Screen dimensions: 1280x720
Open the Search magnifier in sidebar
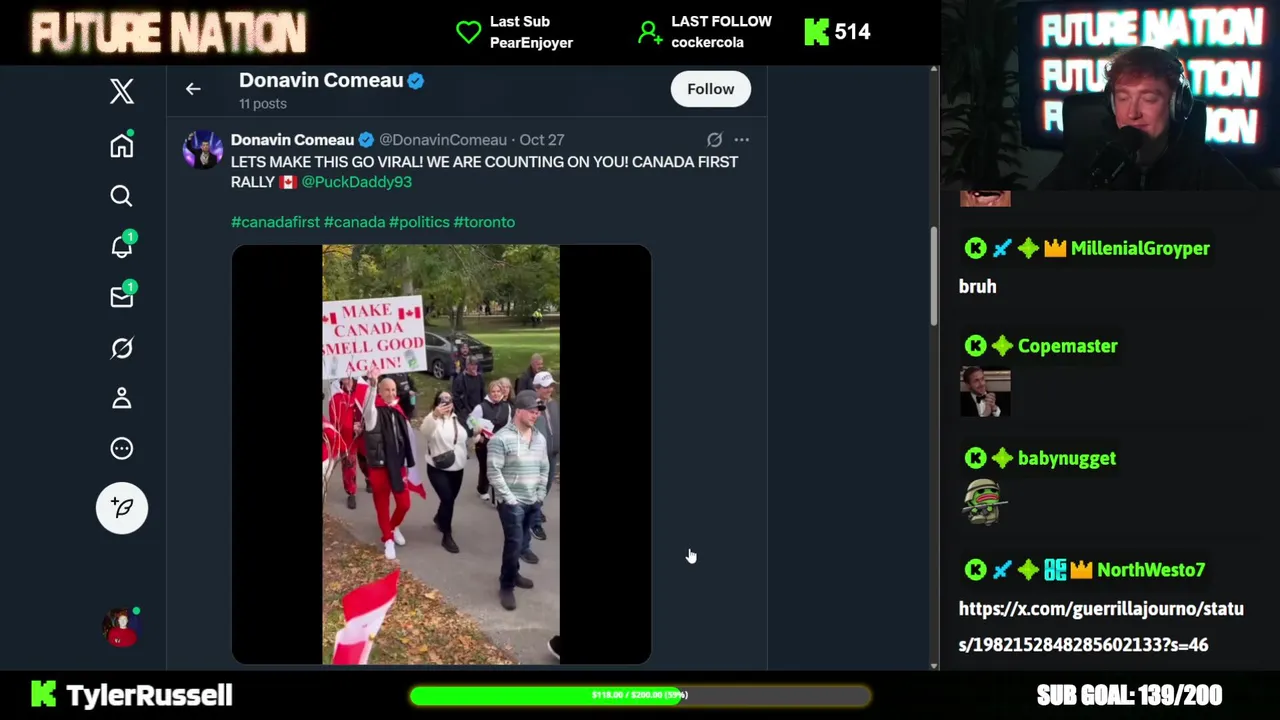(121, 196)
